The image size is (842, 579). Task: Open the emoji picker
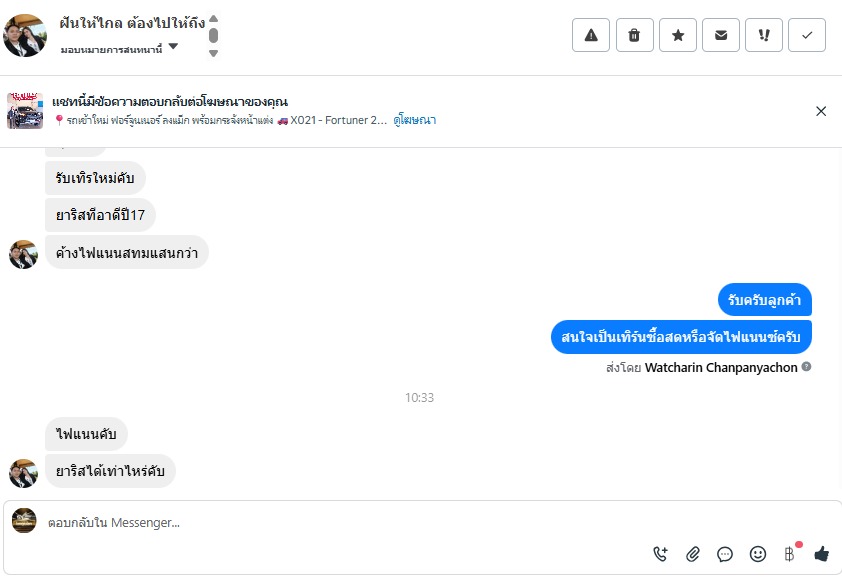[757, 553]
